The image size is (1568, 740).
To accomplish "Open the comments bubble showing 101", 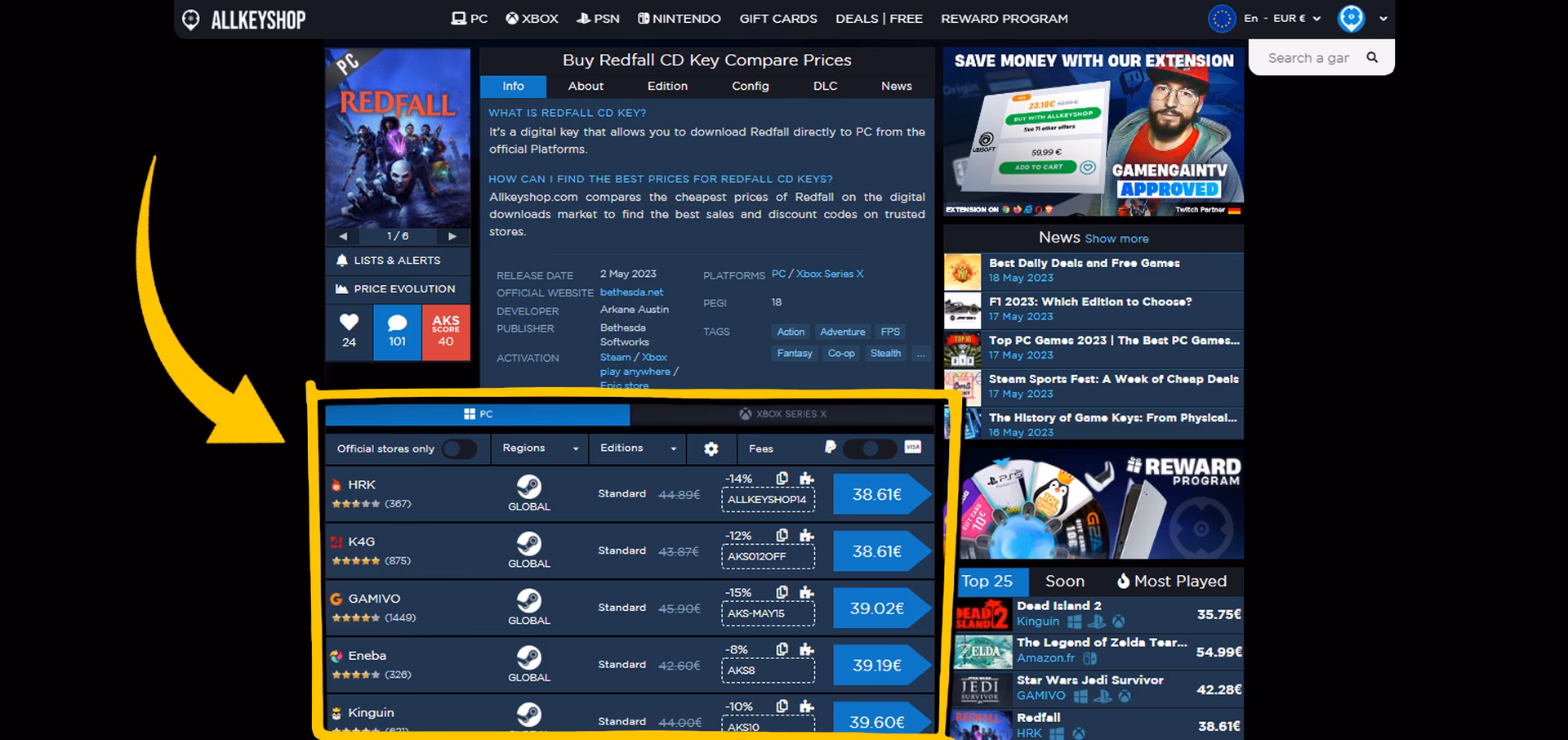I will click(397, 332).
